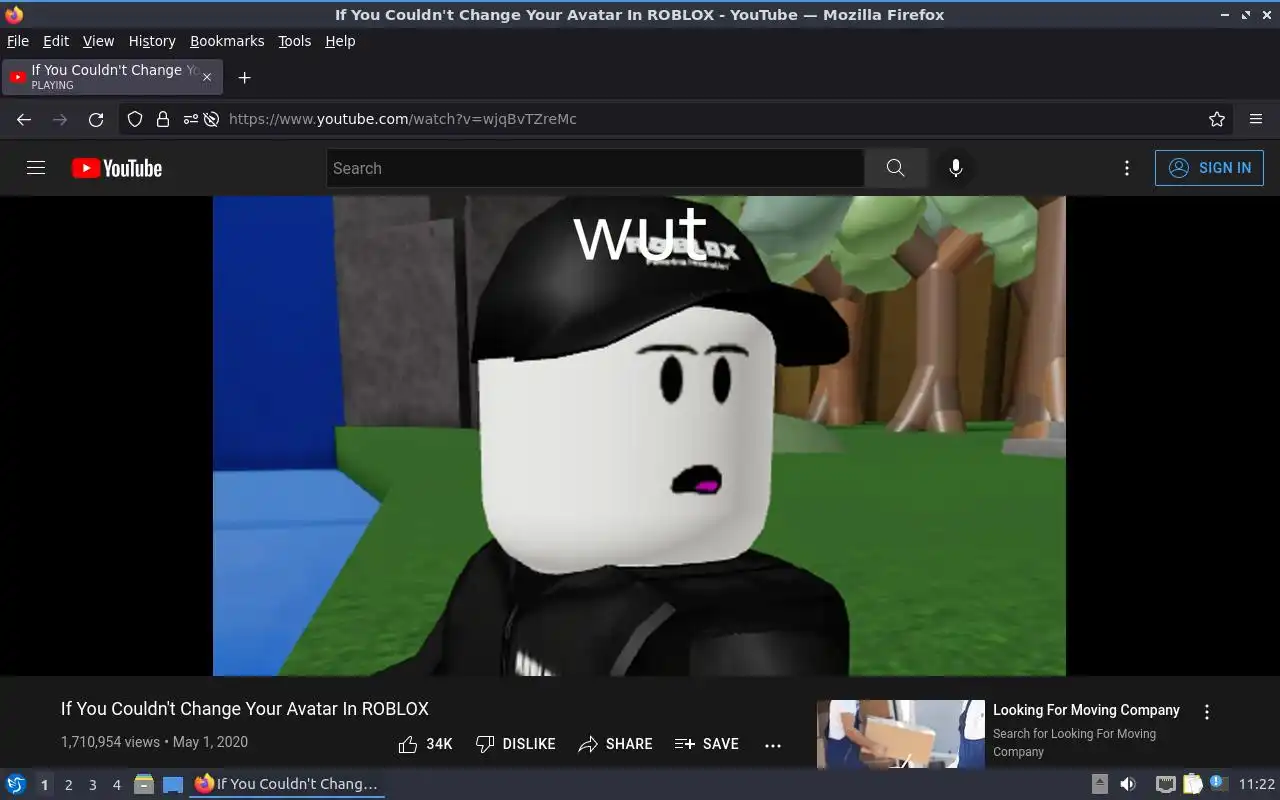Viewport: 1280px width, 800px height.
Task: Open the system start menu
Action: pyautogui.click(x=16, y=784)
